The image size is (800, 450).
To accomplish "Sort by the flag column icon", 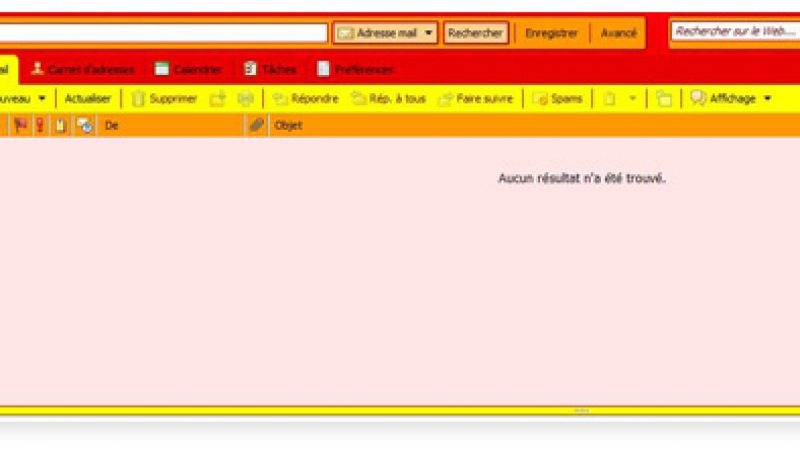I will coord(20,126).
